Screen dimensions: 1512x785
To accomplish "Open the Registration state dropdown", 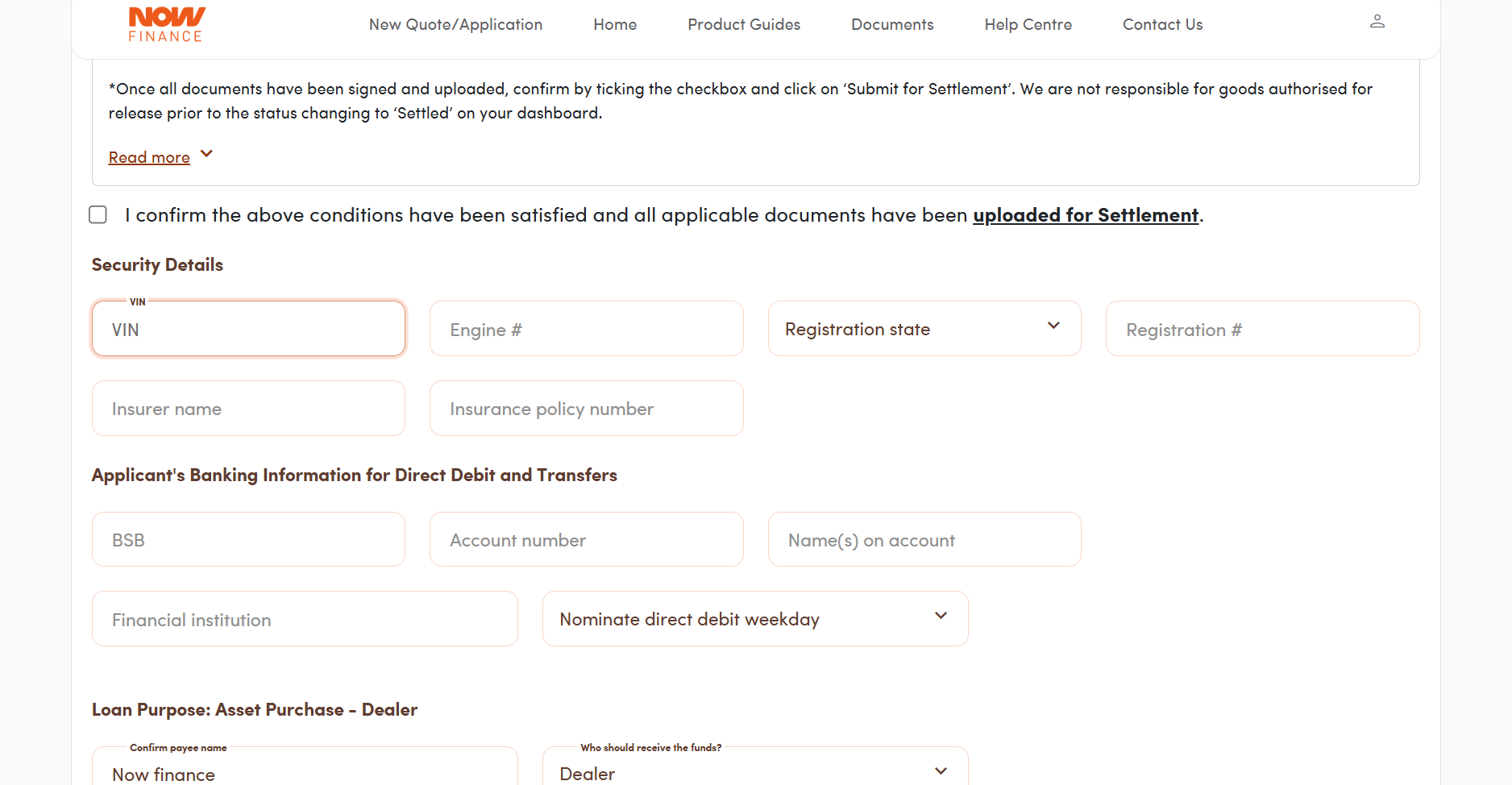I will point(924,329).
